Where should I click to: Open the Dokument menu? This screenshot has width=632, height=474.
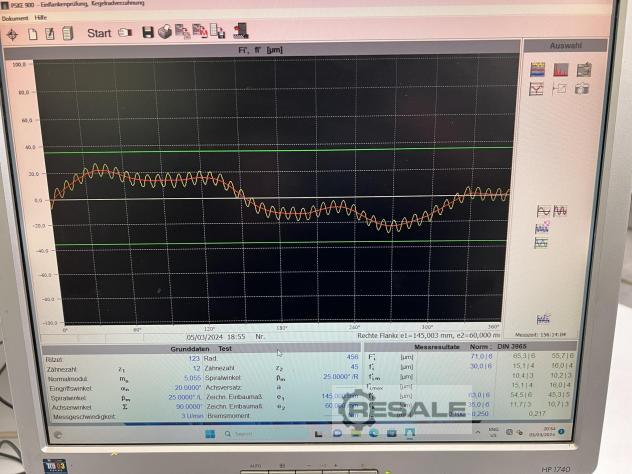click(15, 18)
